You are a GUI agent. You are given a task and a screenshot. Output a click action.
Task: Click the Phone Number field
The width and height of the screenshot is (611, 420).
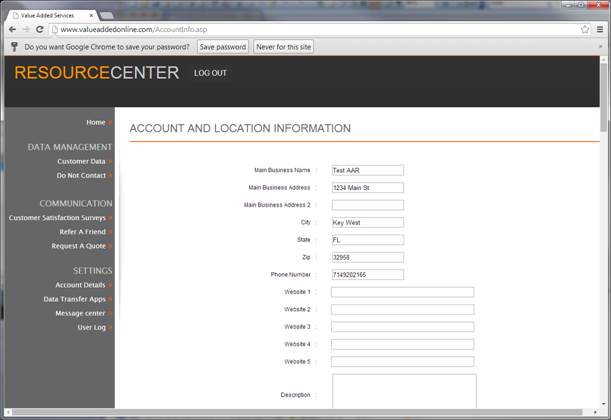click(x=367, y=275)
